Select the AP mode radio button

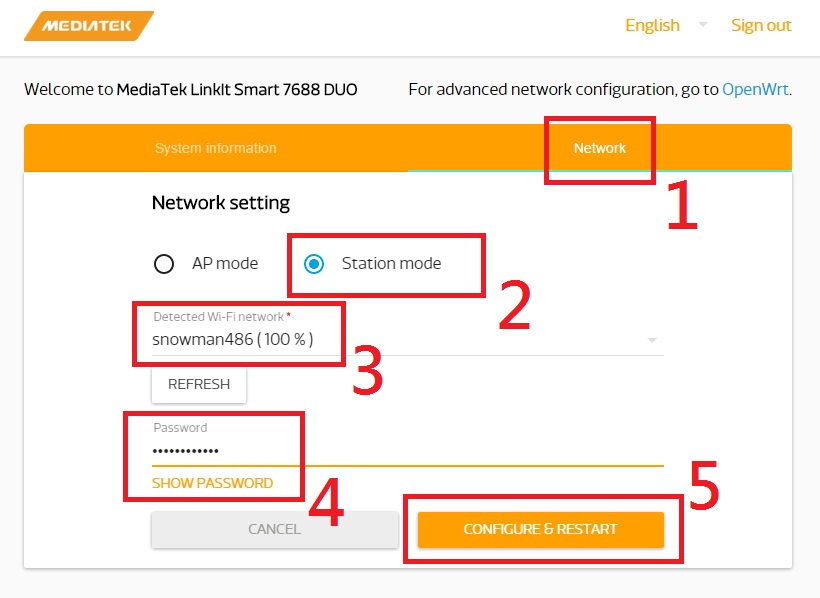164,264
